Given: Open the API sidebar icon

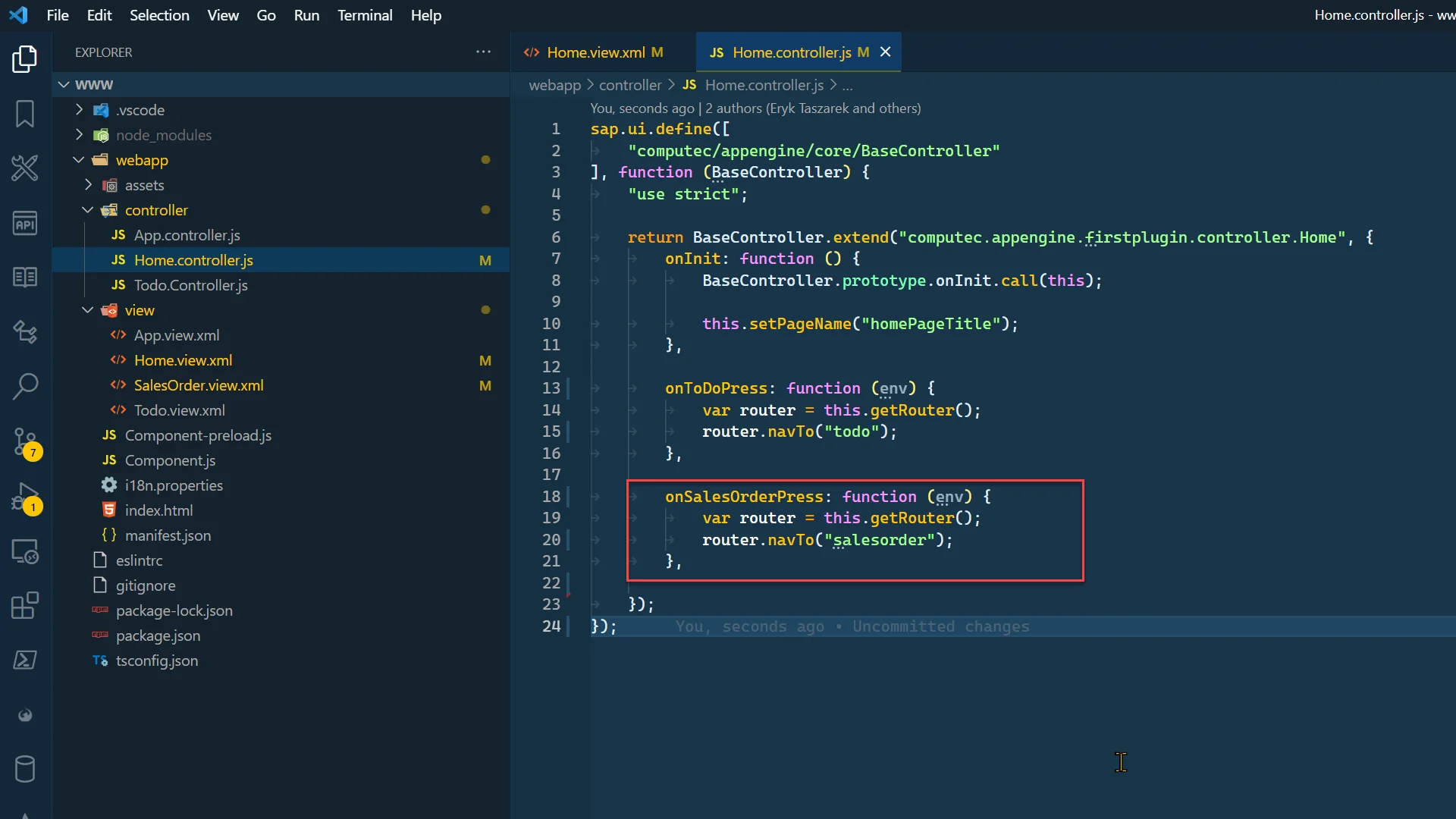Looking at the screenshot, I should pos(25,223).
